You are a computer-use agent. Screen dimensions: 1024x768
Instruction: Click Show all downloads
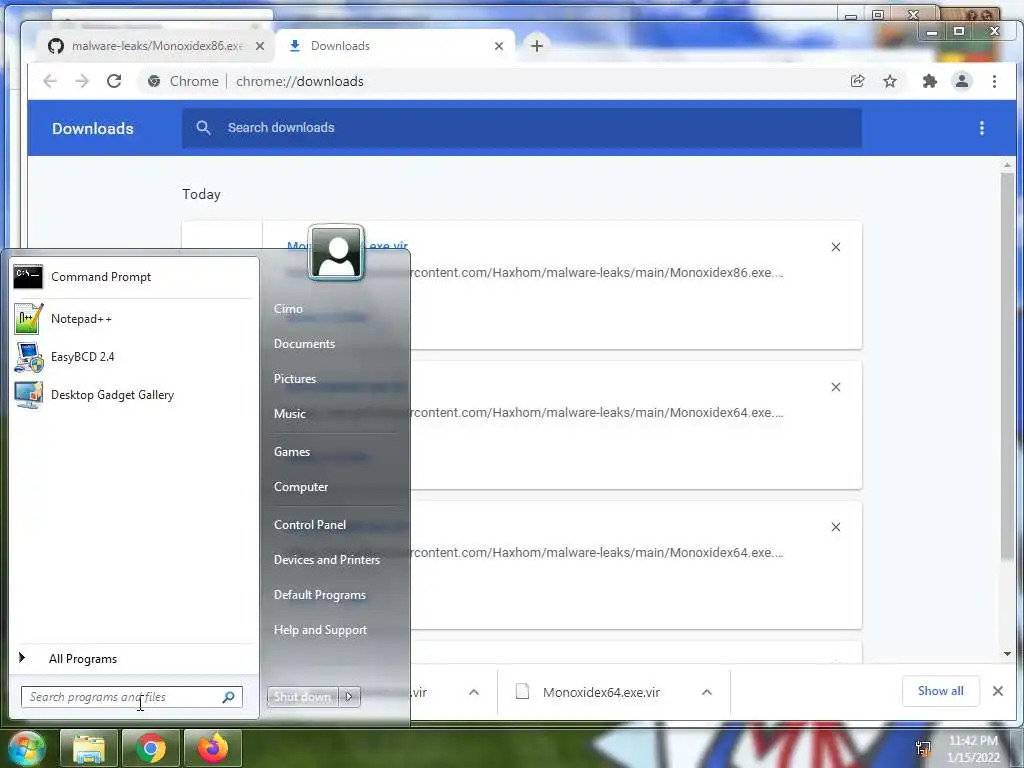(940, 691)
